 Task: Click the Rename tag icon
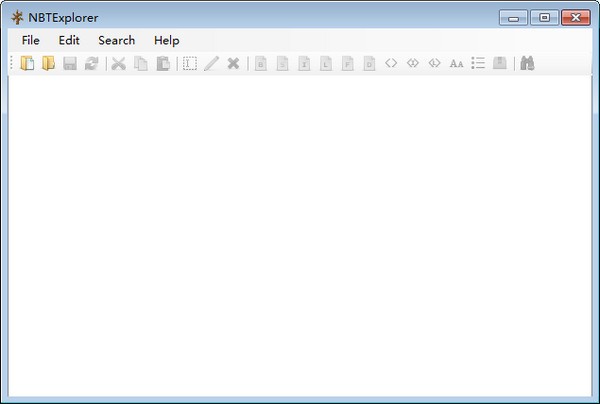click(190, 63)
